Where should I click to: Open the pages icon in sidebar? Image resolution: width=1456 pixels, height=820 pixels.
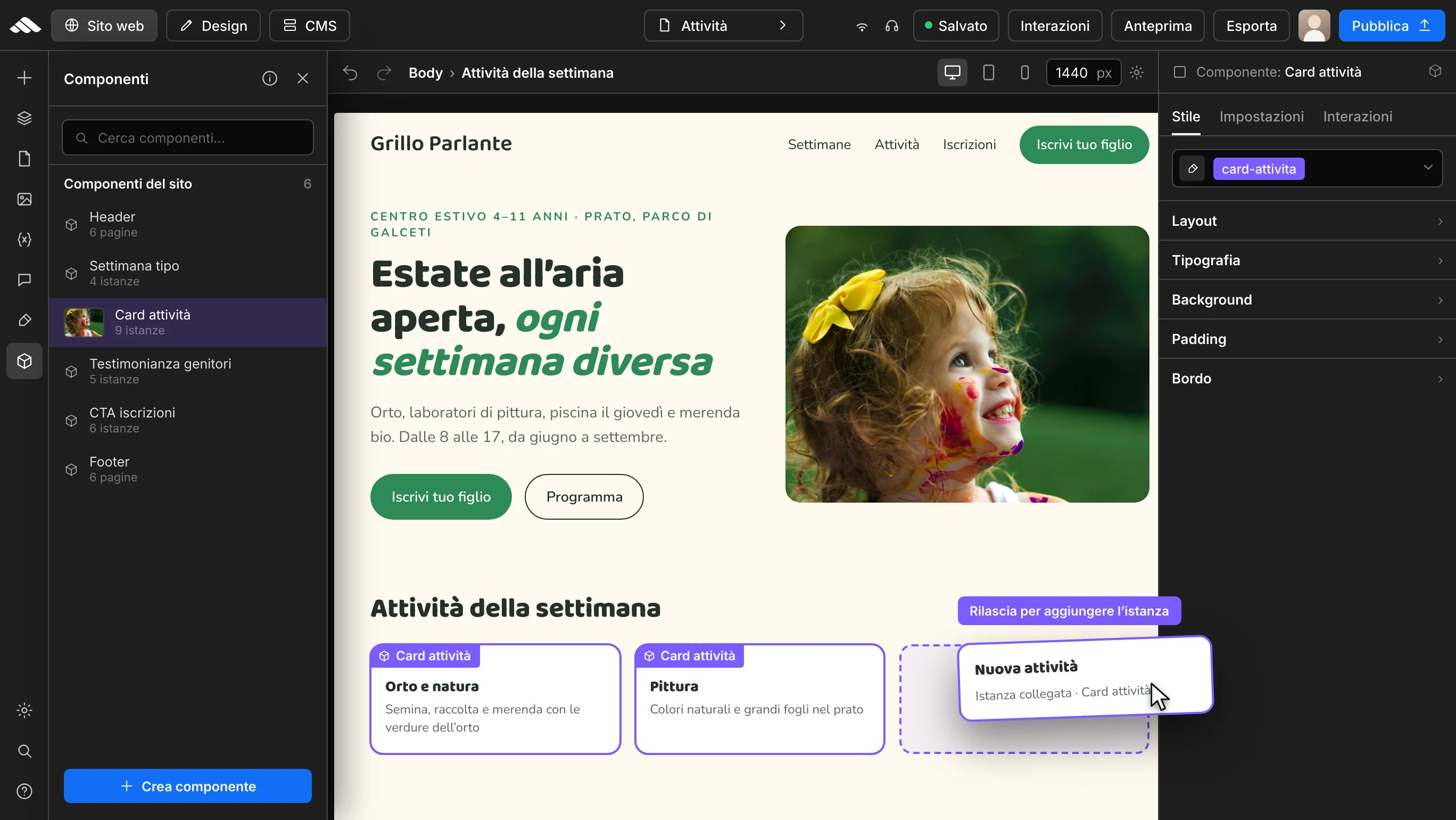point(24,159)
